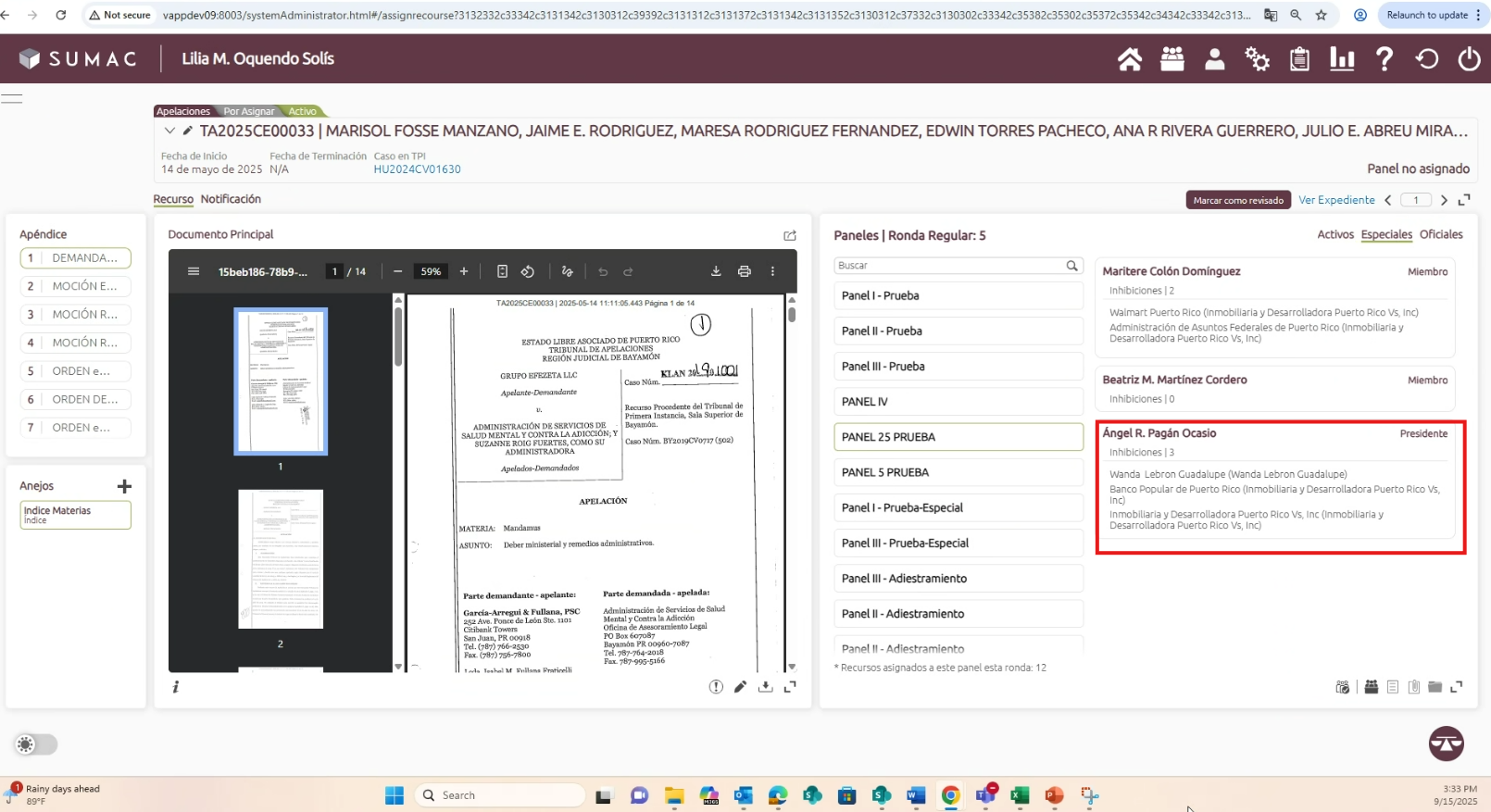The width and height of the screenshot is (1491, 812).
Task: Download the PDF document
Action: point(716,271)
